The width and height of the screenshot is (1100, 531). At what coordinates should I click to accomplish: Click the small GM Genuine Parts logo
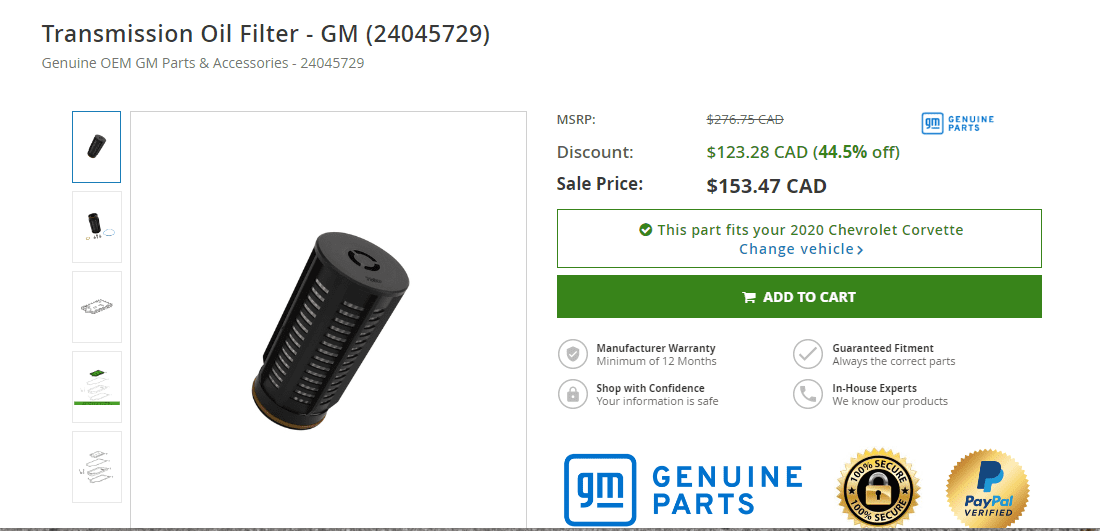point(957,124)
